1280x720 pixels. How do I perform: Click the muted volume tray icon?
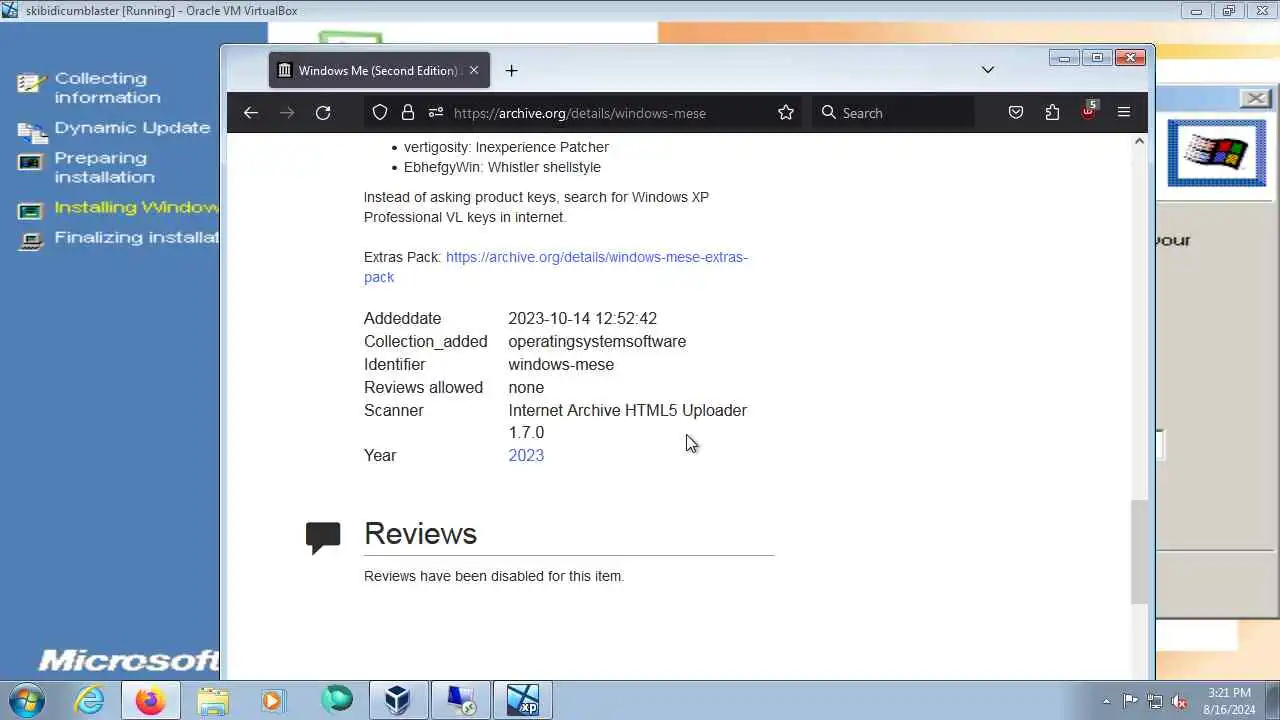tap(1180, 701)
